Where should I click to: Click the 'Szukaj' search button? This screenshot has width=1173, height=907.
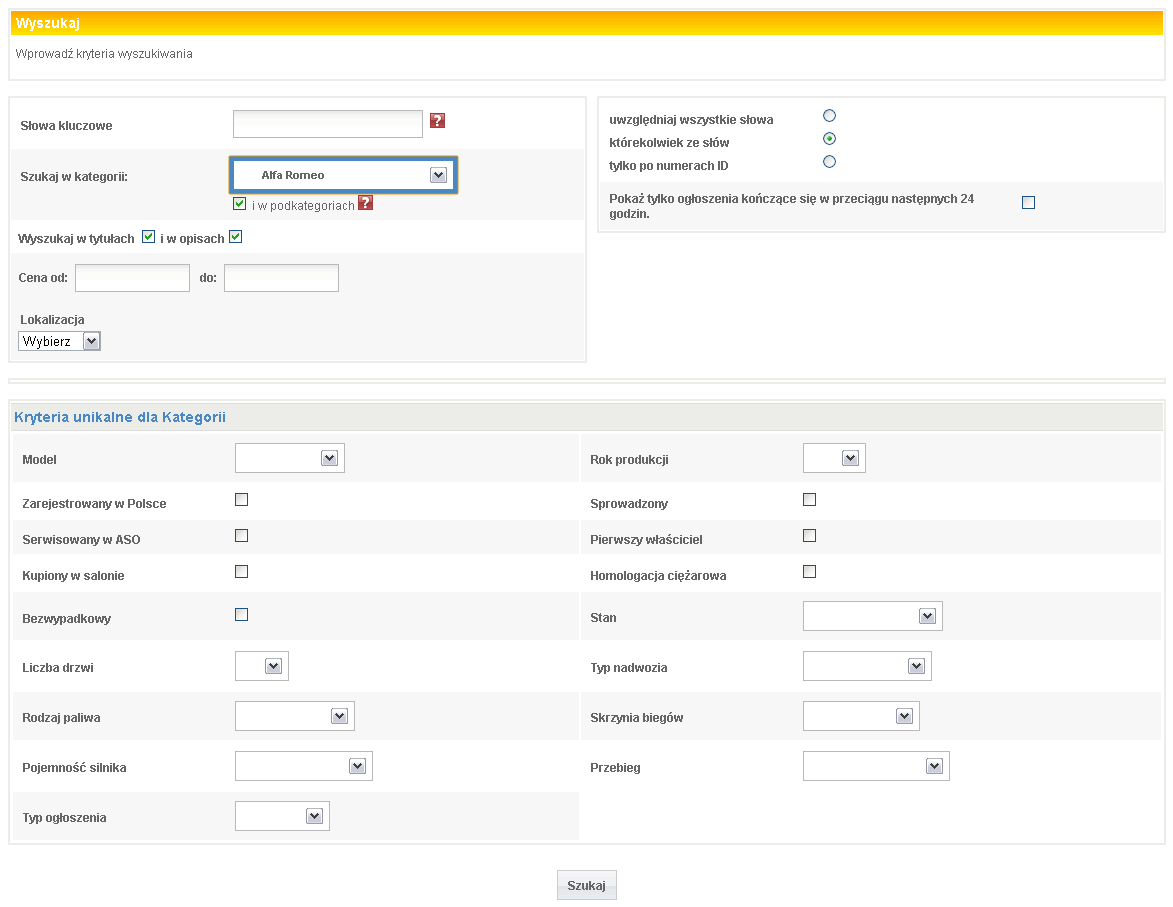(587, 885)
